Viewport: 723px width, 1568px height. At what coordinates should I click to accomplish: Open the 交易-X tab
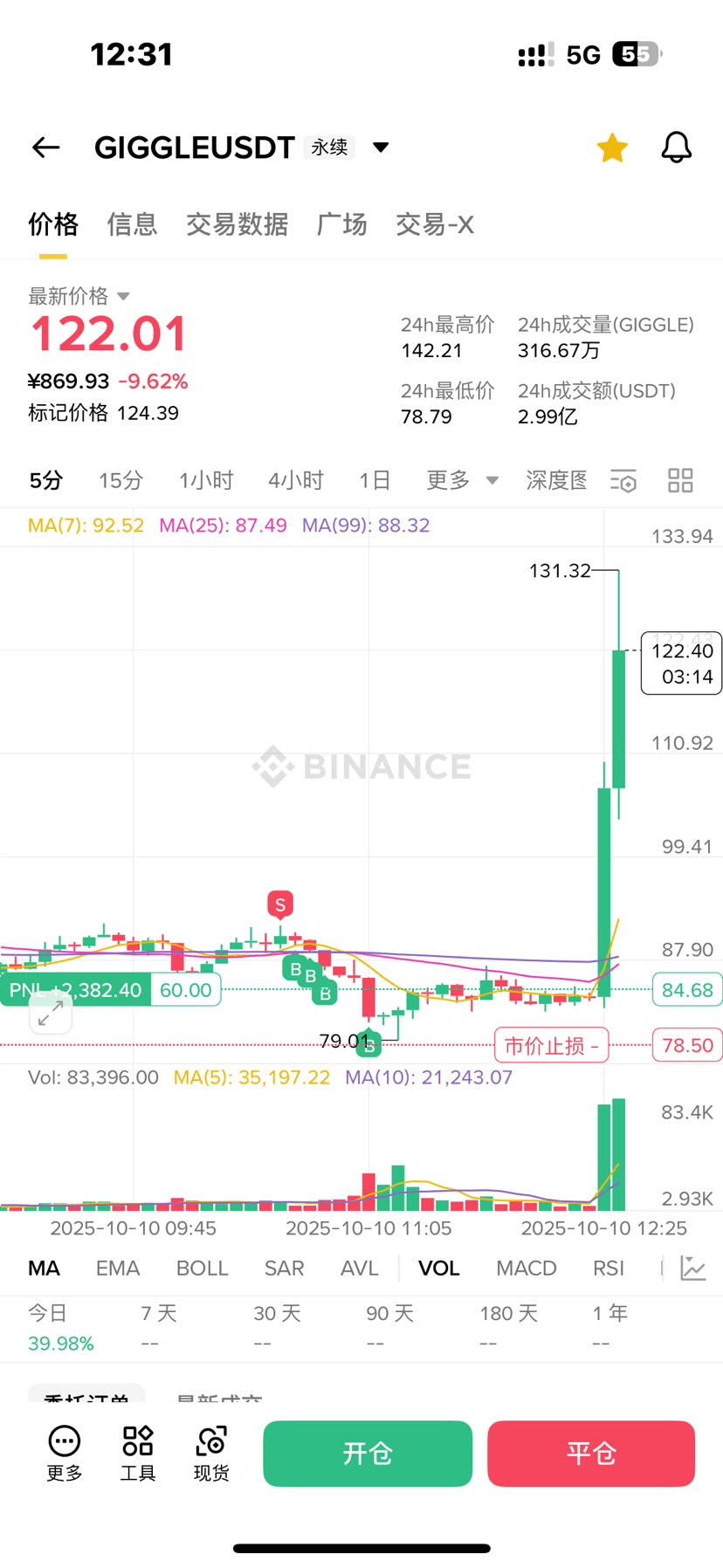(x=435, y=224)
